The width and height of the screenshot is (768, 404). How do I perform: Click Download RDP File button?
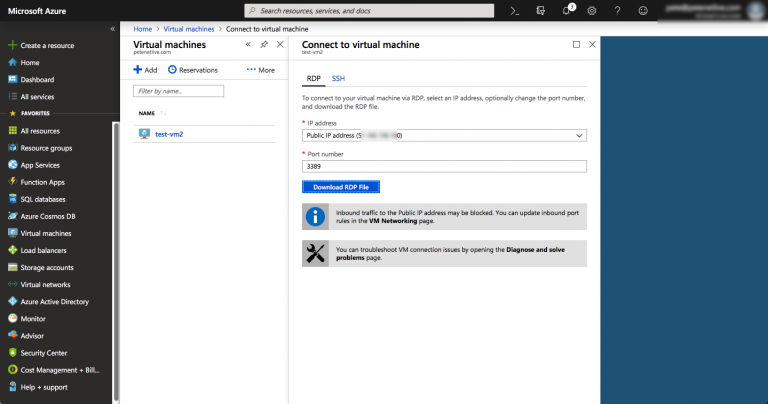point(341,187)
